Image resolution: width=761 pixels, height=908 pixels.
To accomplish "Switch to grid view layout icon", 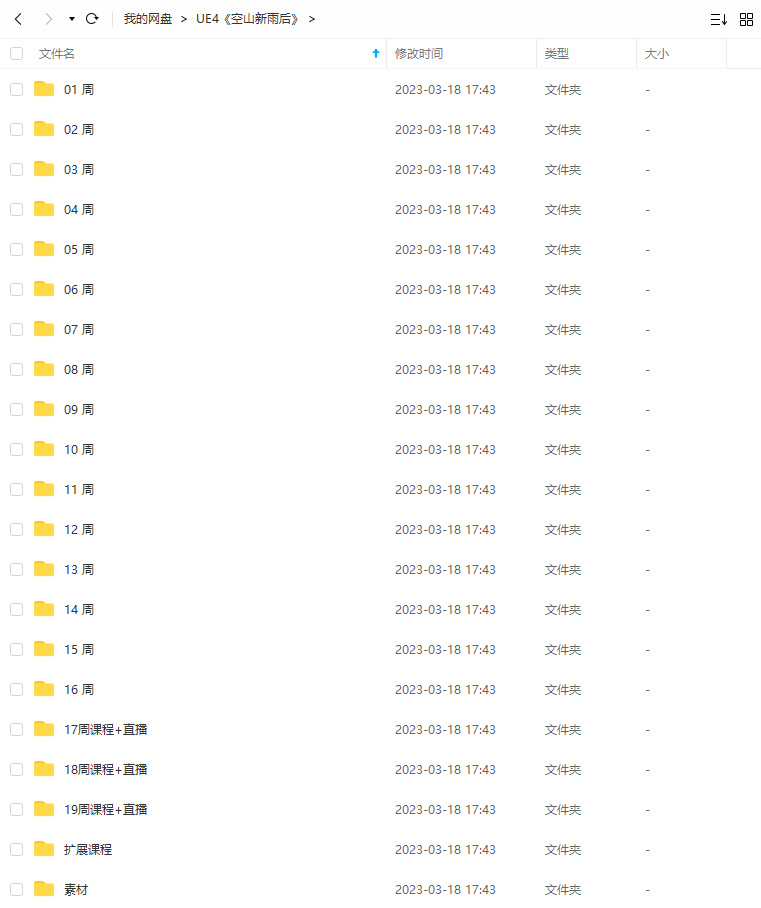I will point(747,20).
